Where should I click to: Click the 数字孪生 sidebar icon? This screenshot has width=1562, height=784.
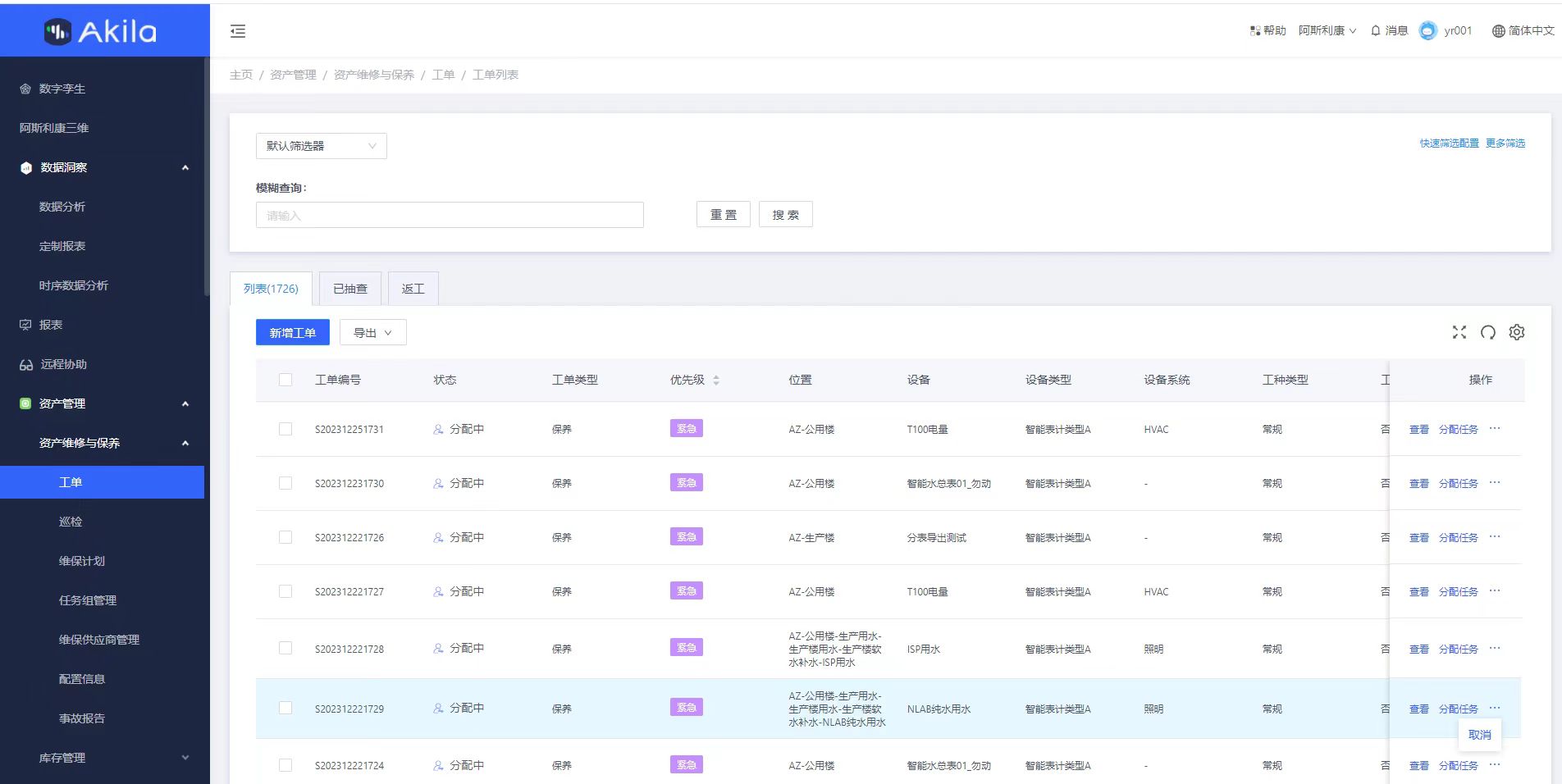(25, 89)
